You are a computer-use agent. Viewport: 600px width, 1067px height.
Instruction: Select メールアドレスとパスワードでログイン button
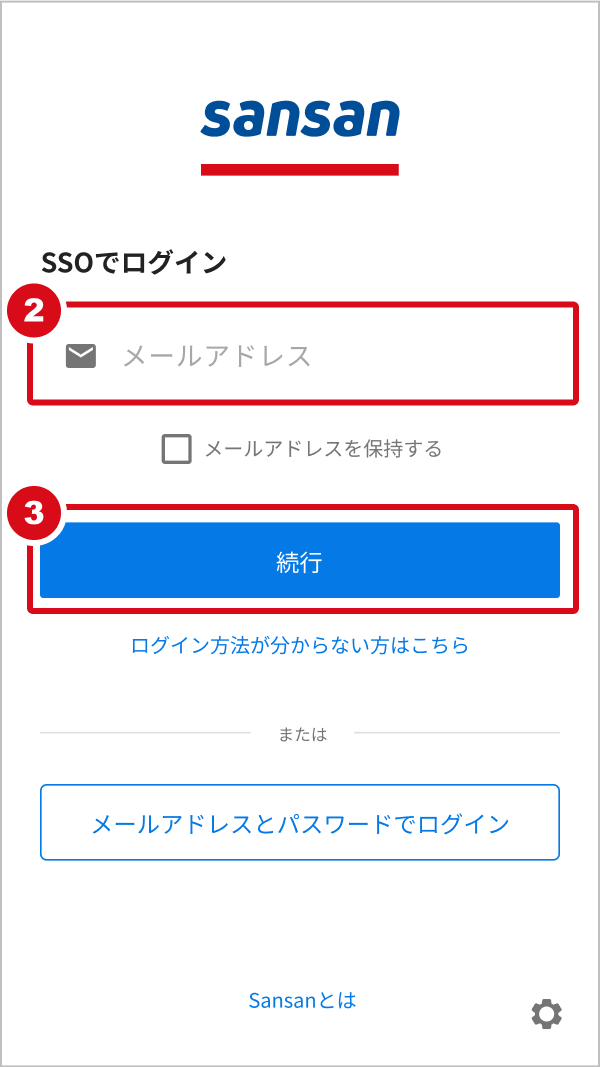(x=300, y=823)
